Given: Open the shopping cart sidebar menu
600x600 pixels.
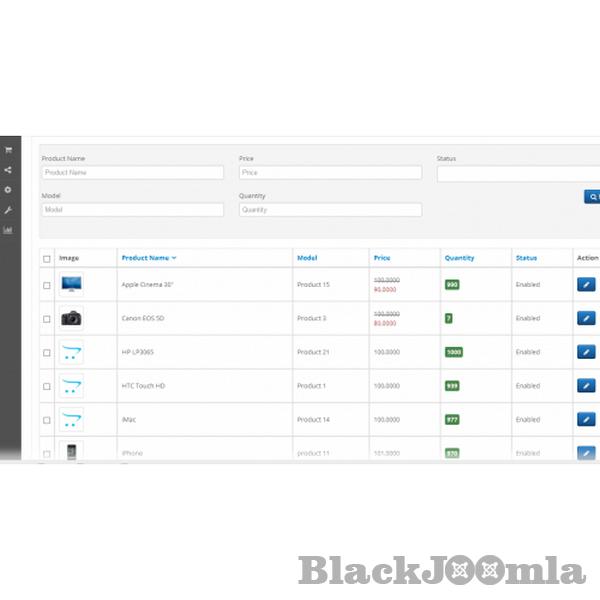Looking at the screenshot, I should point(8,150).
